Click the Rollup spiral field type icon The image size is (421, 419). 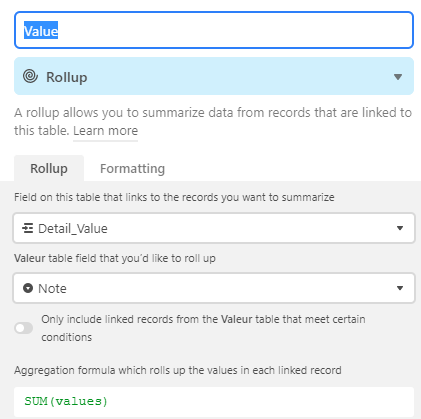pos(30,76)
